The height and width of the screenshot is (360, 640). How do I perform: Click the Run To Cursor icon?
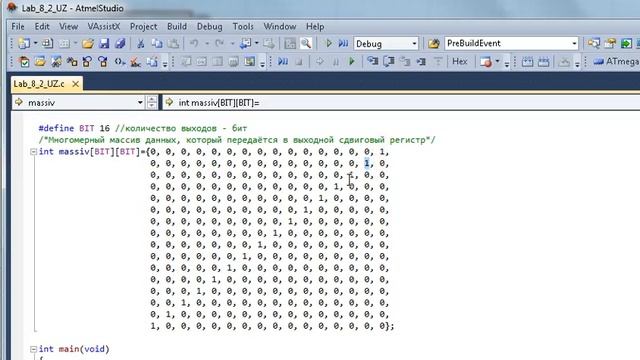coord(421,62)
